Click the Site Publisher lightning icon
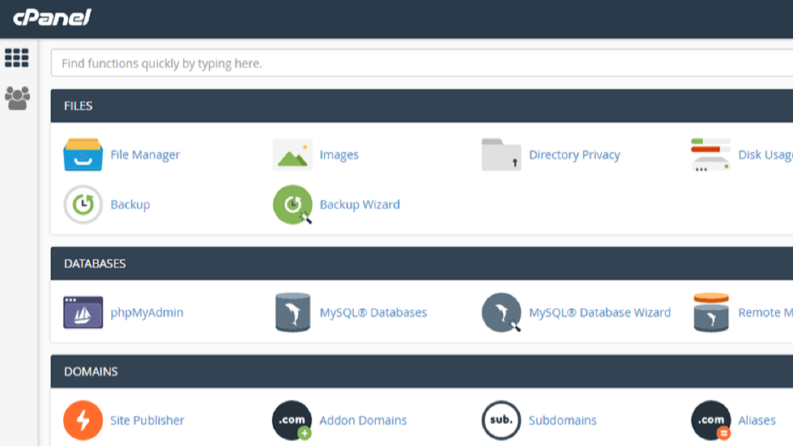The width and height of the screenshot is (793, 446). (83, 420)
